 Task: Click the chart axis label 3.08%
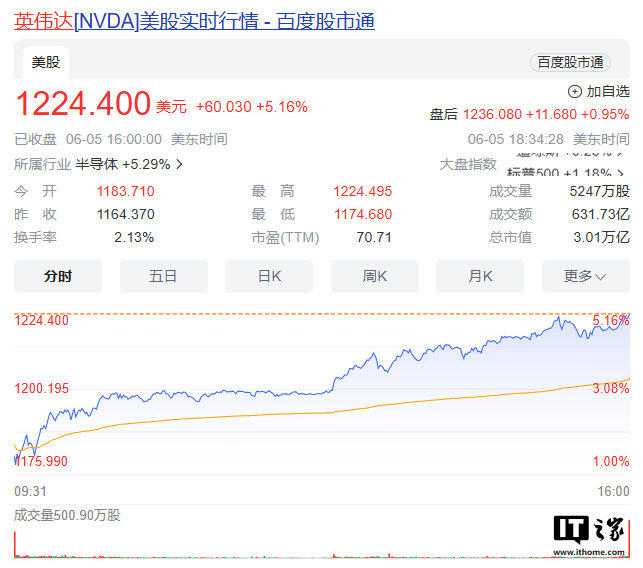point(611,389)
